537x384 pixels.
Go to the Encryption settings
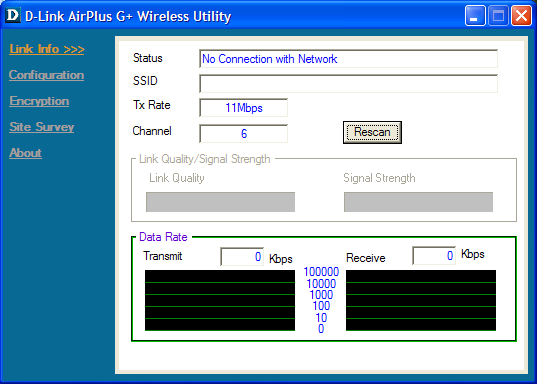[x=39, y=101]
